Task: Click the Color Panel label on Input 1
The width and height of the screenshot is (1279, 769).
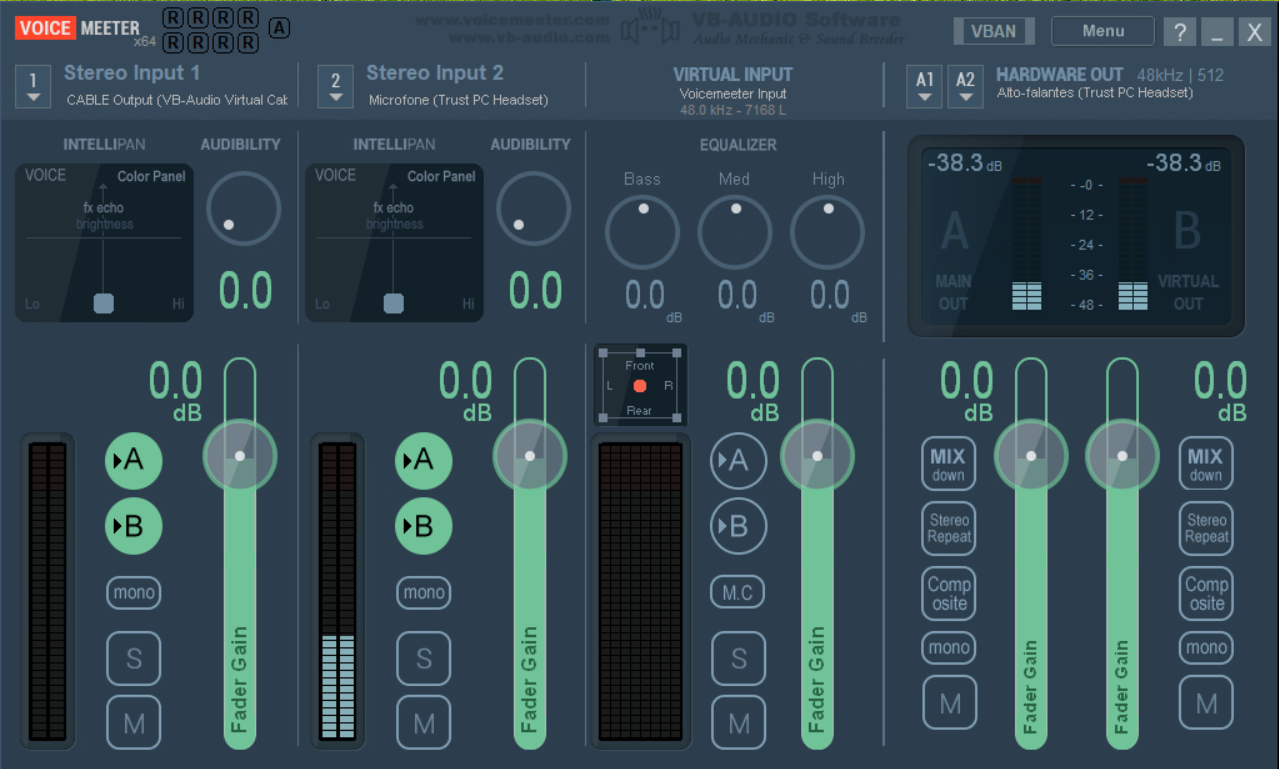Action: click(x=151, y=176)
